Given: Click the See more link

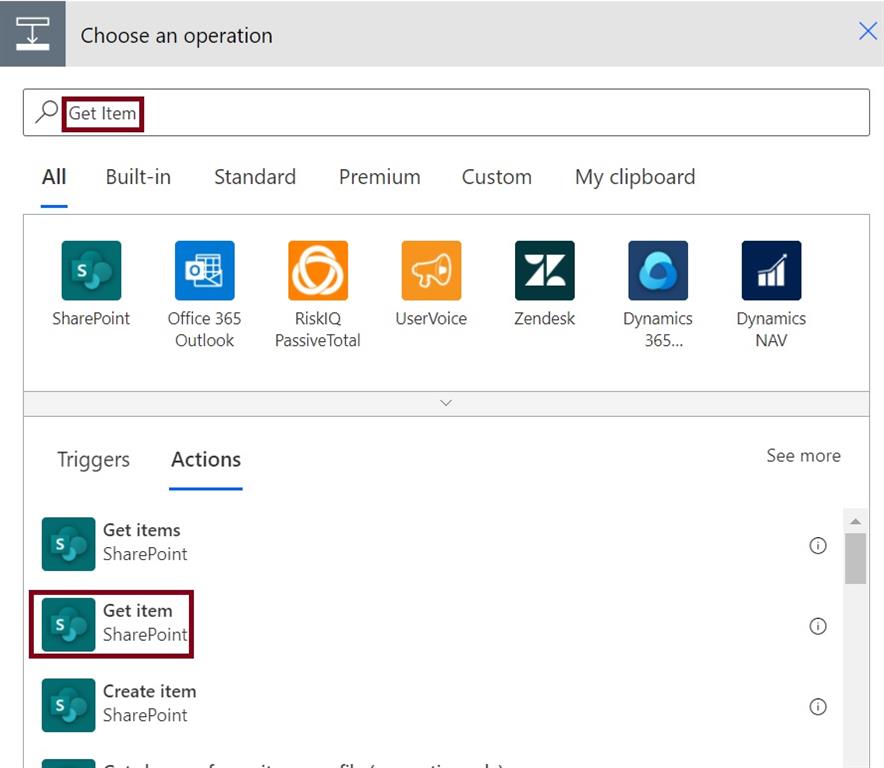Looking at the screenshot, I should (803, 456).
